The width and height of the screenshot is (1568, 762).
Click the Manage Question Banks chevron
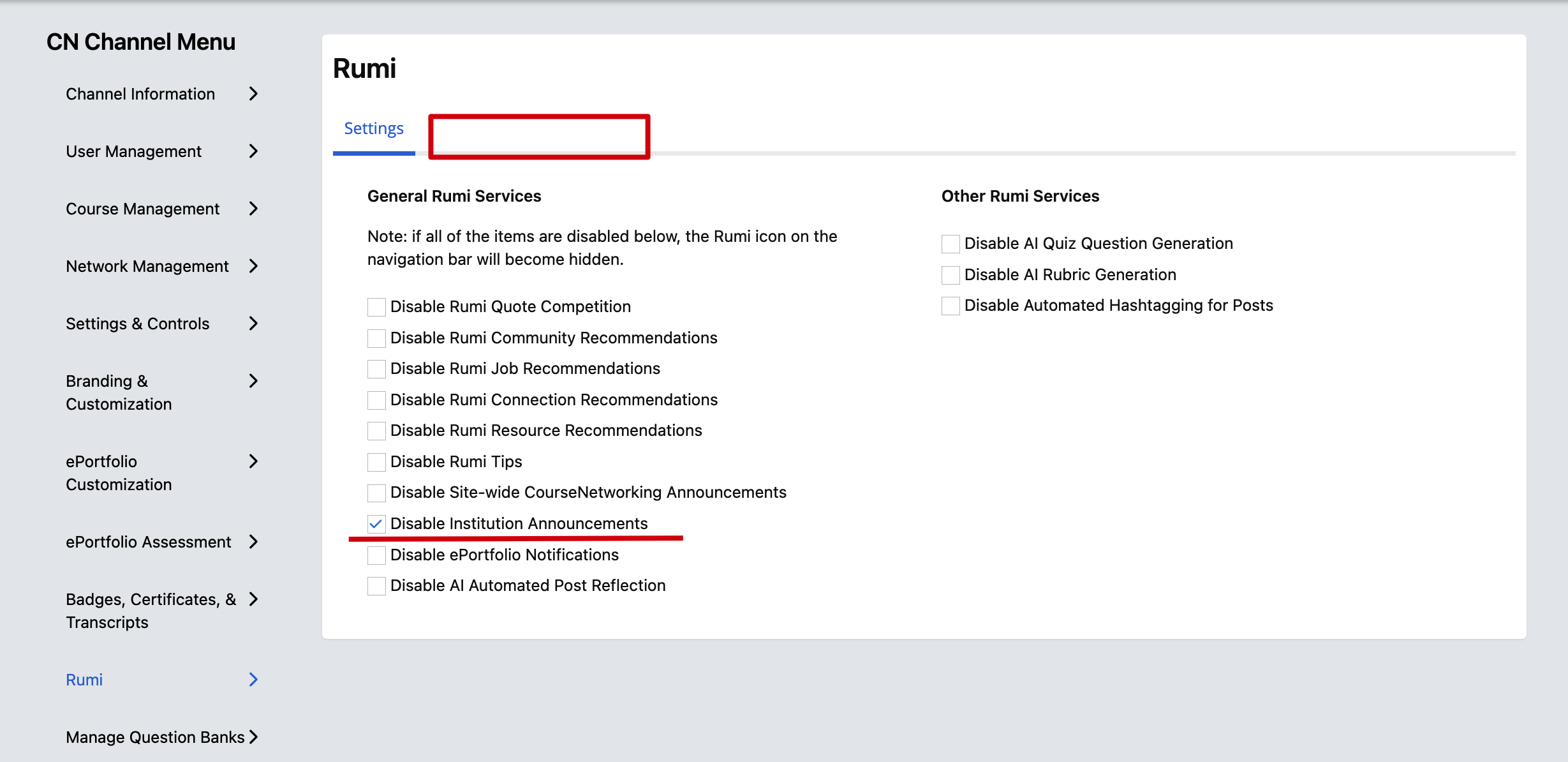coord(253,737)
